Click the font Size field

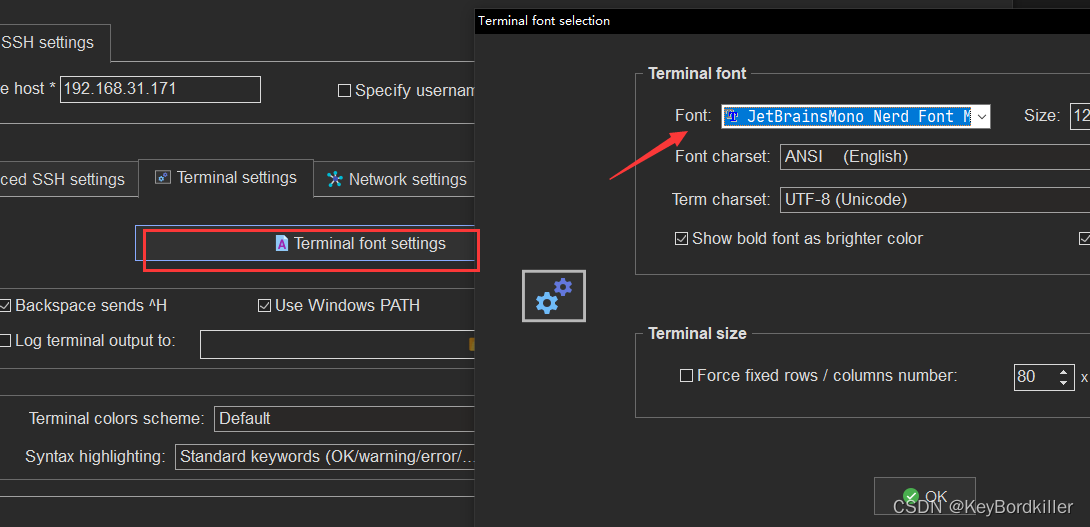1080,116
